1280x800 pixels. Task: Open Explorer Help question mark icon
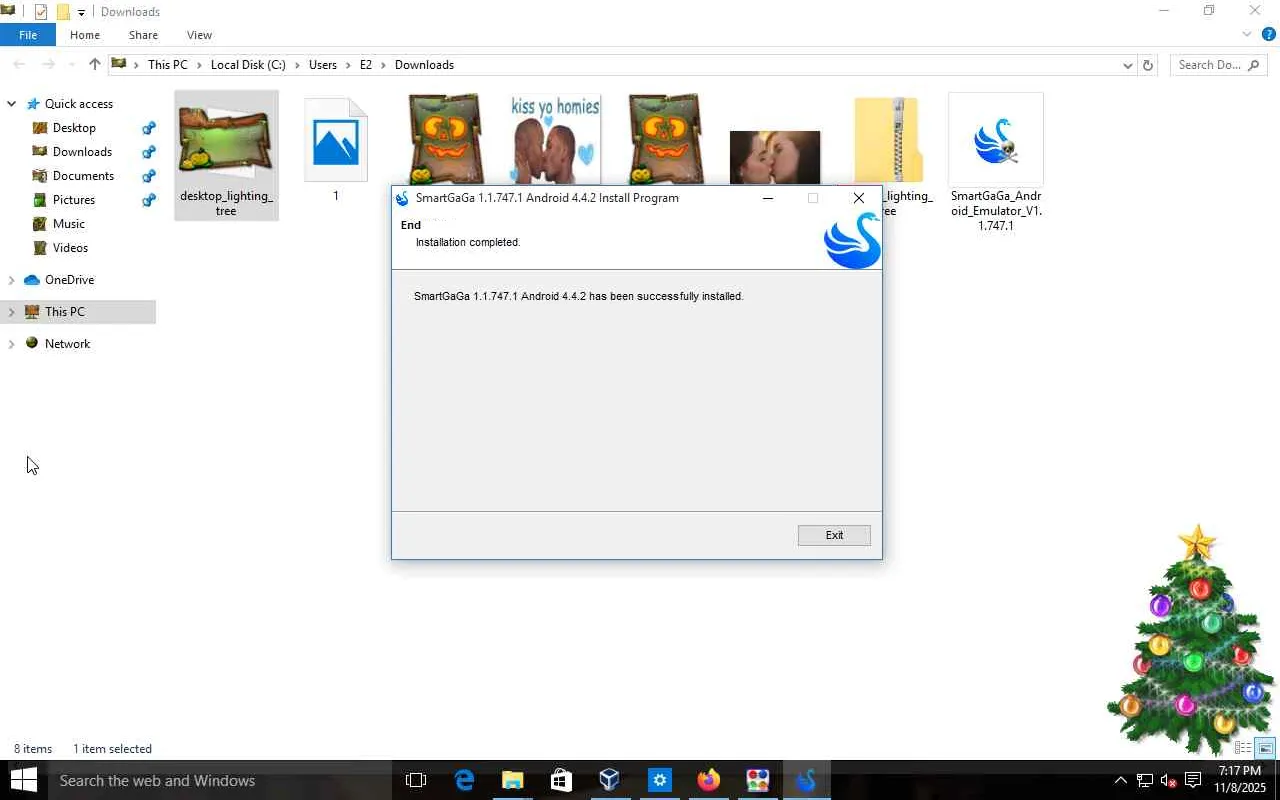click(1269, 35)
